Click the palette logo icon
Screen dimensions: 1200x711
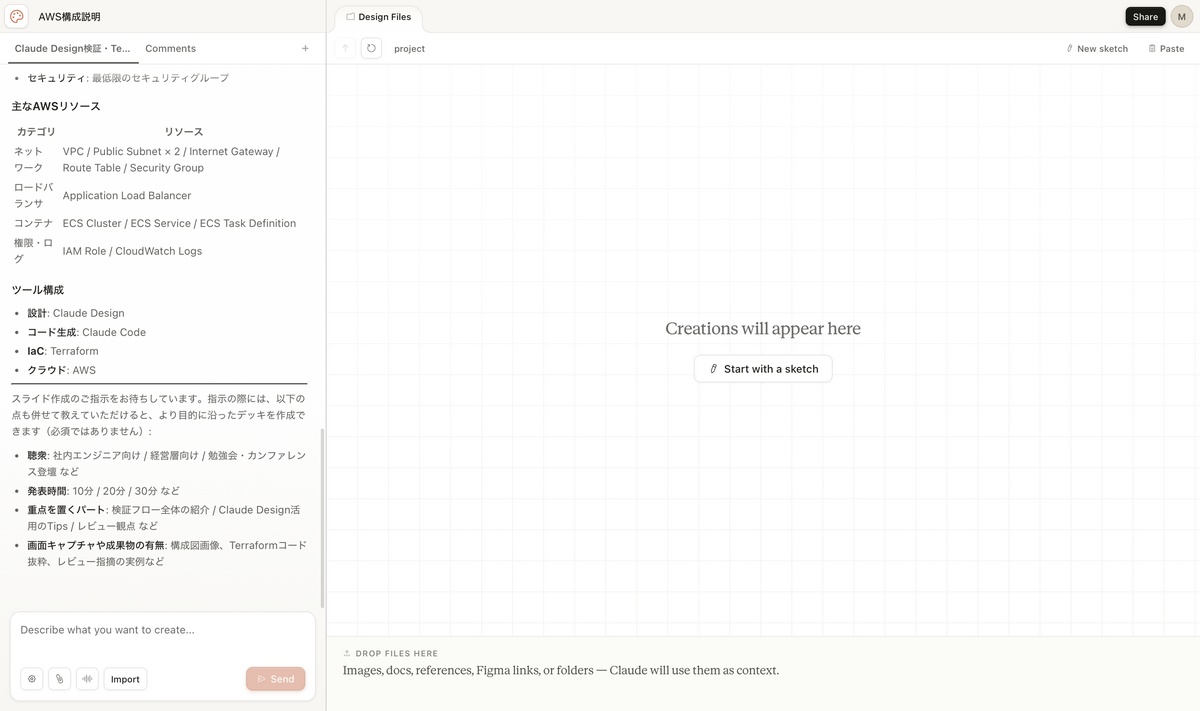(17, 16)
